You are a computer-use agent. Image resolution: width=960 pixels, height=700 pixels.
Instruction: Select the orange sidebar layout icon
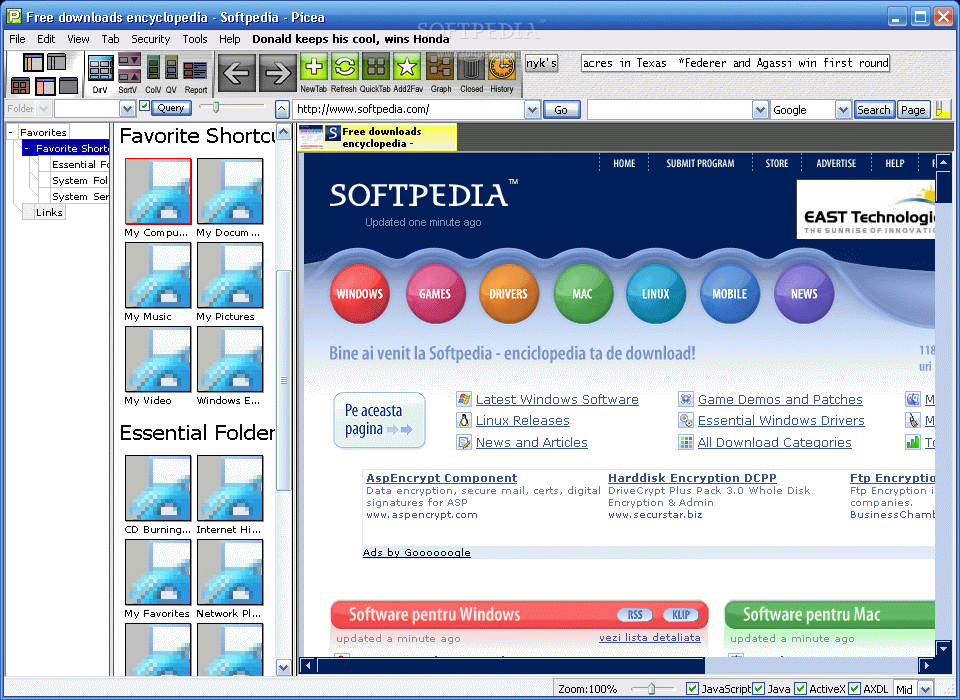point(45,86)
